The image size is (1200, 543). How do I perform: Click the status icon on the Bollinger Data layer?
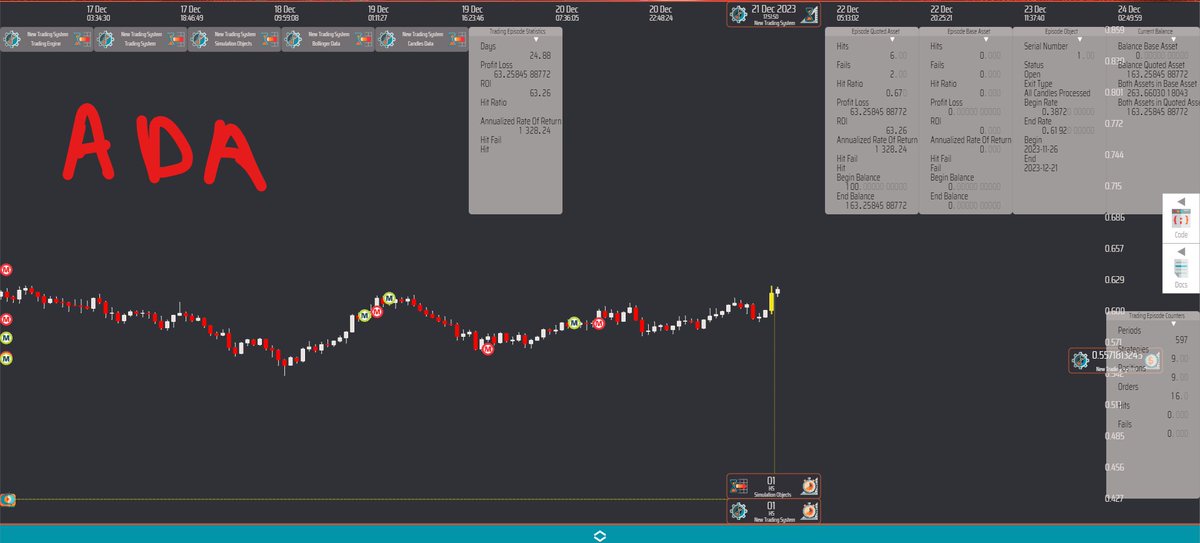pyautogui.click(x=364, y=40)
